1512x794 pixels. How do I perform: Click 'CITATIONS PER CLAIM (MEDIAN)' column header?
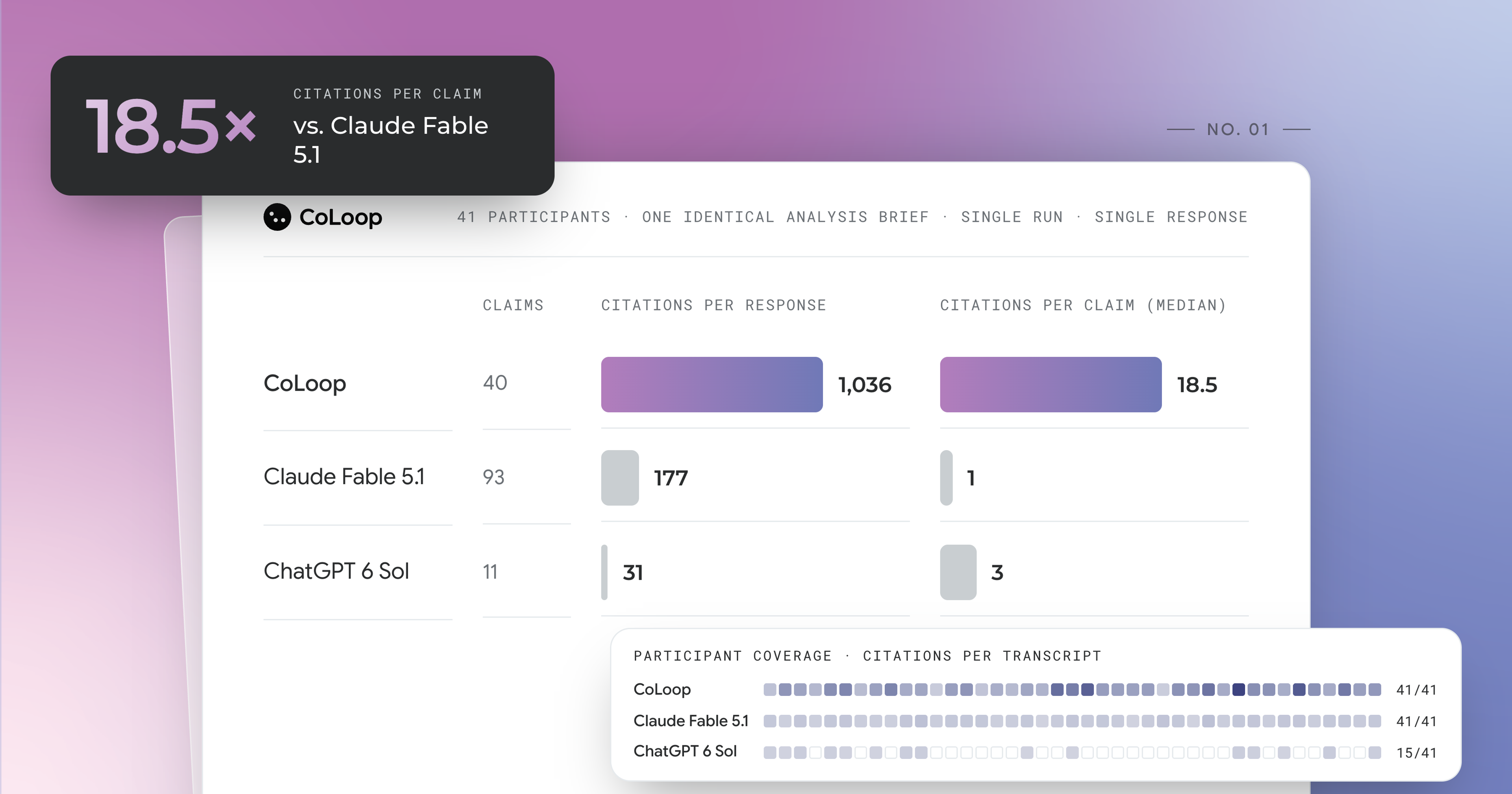tap(1083, 305)
